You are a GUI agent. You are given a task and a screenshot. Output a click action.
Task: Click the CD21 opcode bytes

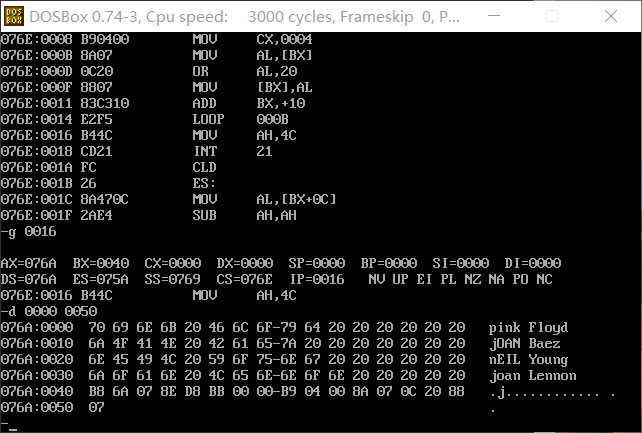coord(97,151)
